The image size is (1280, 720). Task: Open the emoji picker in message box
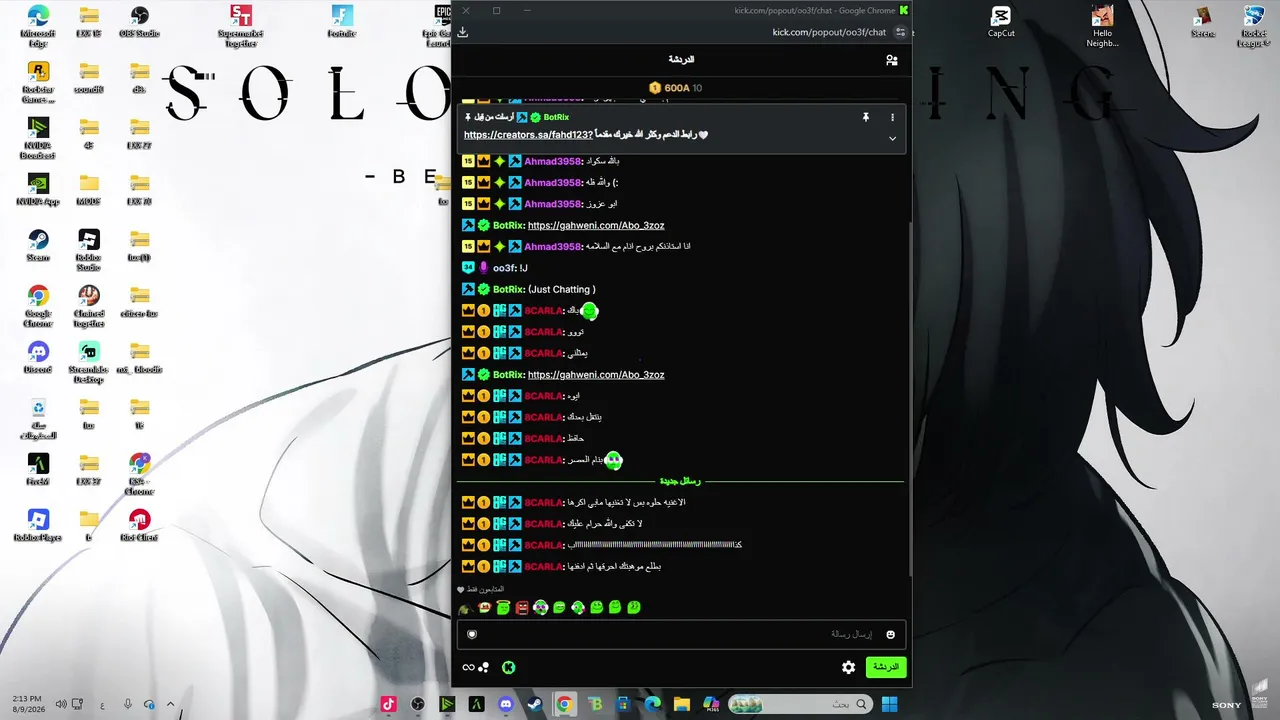pyautogui.click(x=890, y=634)
